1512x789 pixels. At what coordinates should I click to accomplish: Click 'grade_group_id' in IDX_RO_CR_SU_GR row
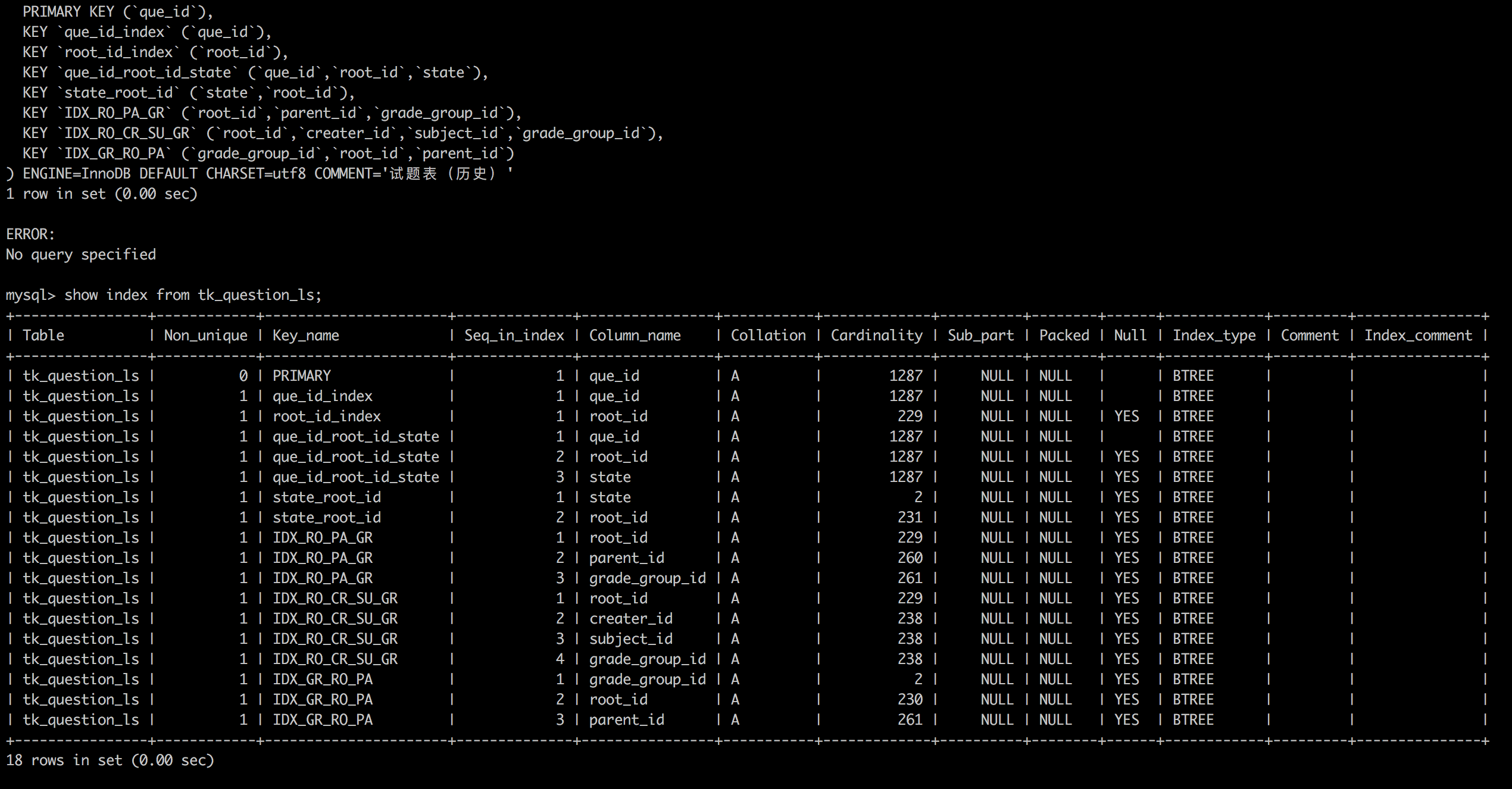647,659
